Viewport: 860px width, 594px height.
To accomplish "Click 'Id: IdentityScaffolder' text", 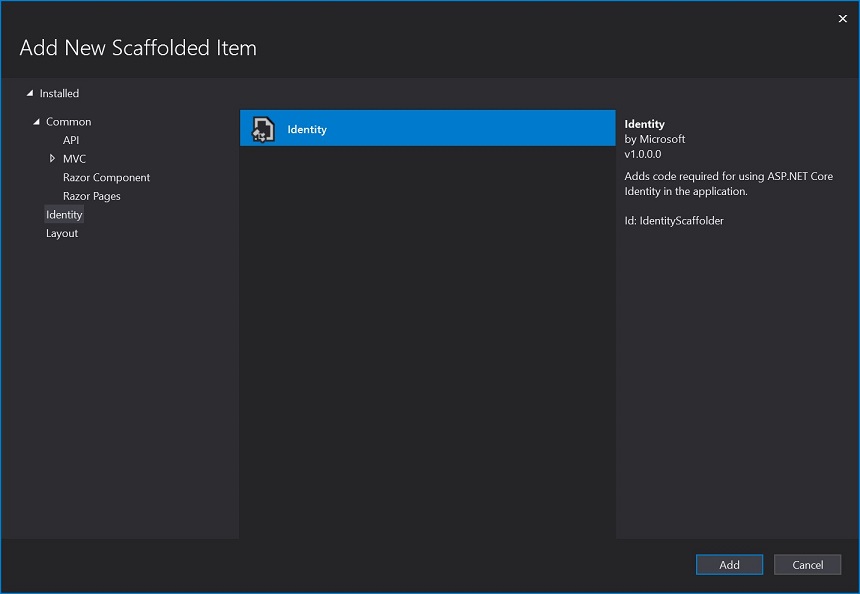I will tap(674, 221).
